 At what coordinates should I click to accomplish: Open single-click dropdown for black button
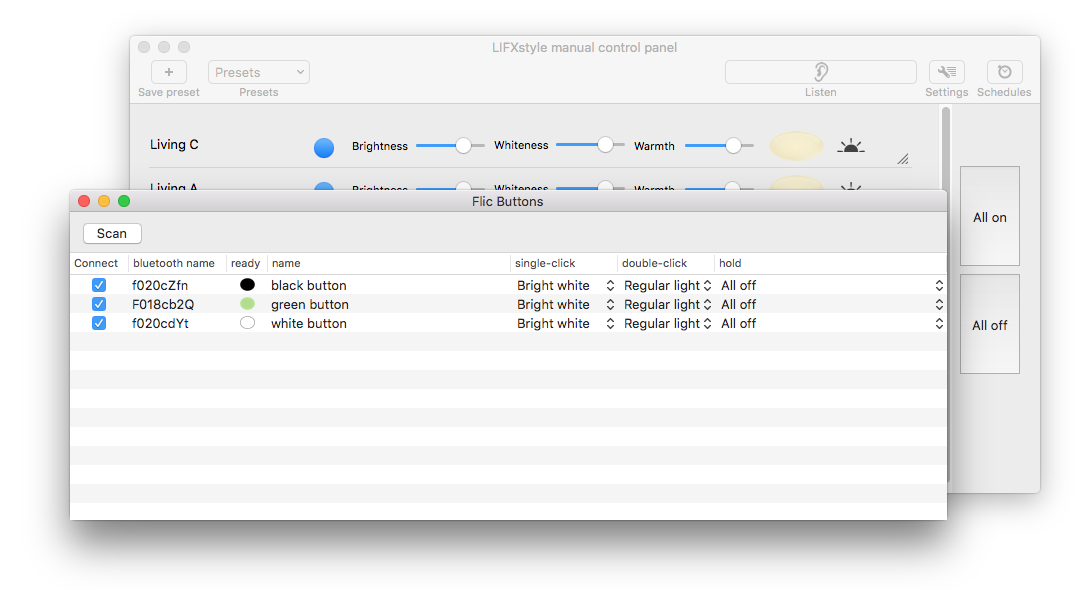point(566,285)
